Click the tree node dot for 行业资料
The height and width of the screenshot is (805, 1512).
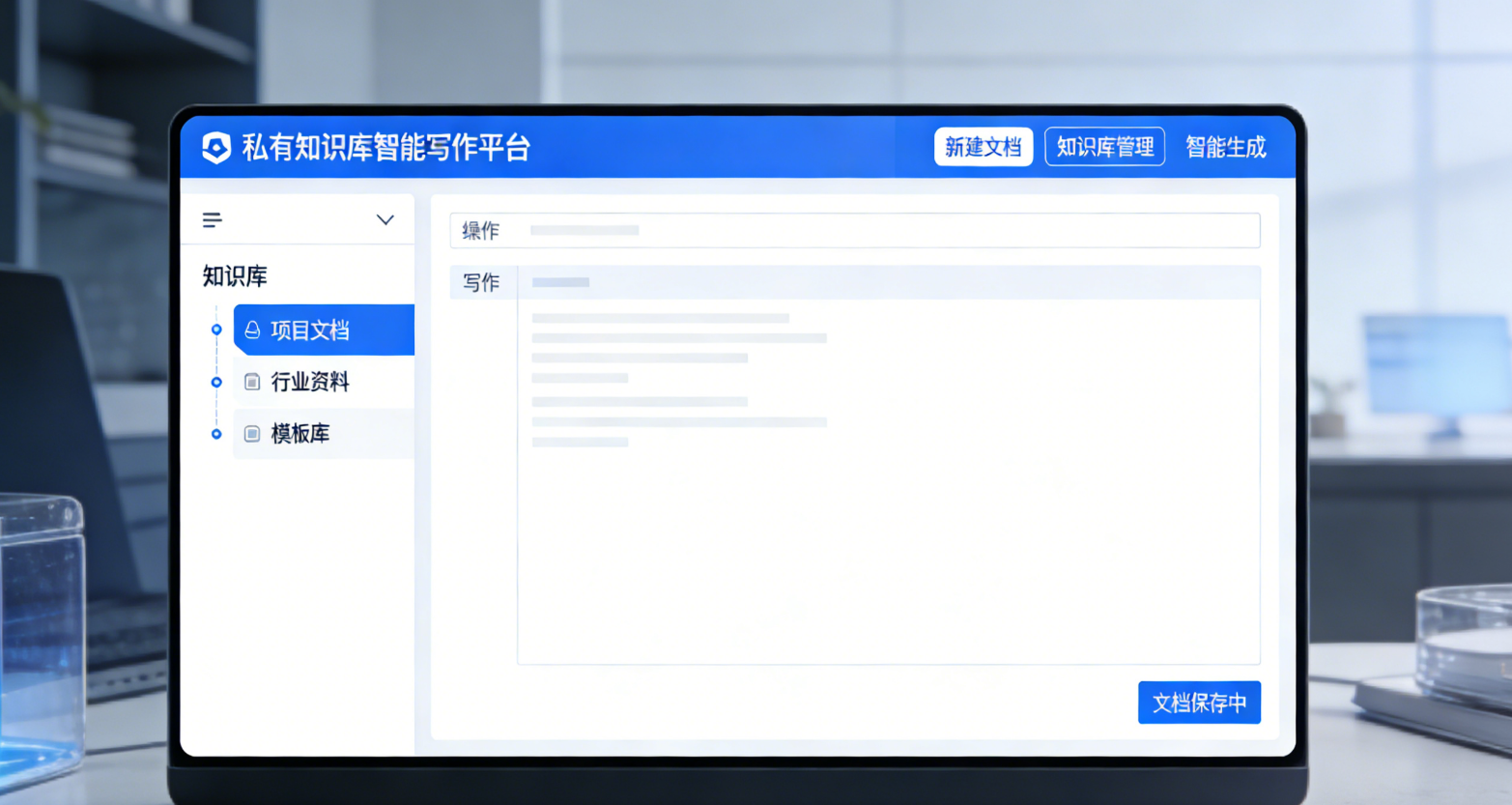216,383
